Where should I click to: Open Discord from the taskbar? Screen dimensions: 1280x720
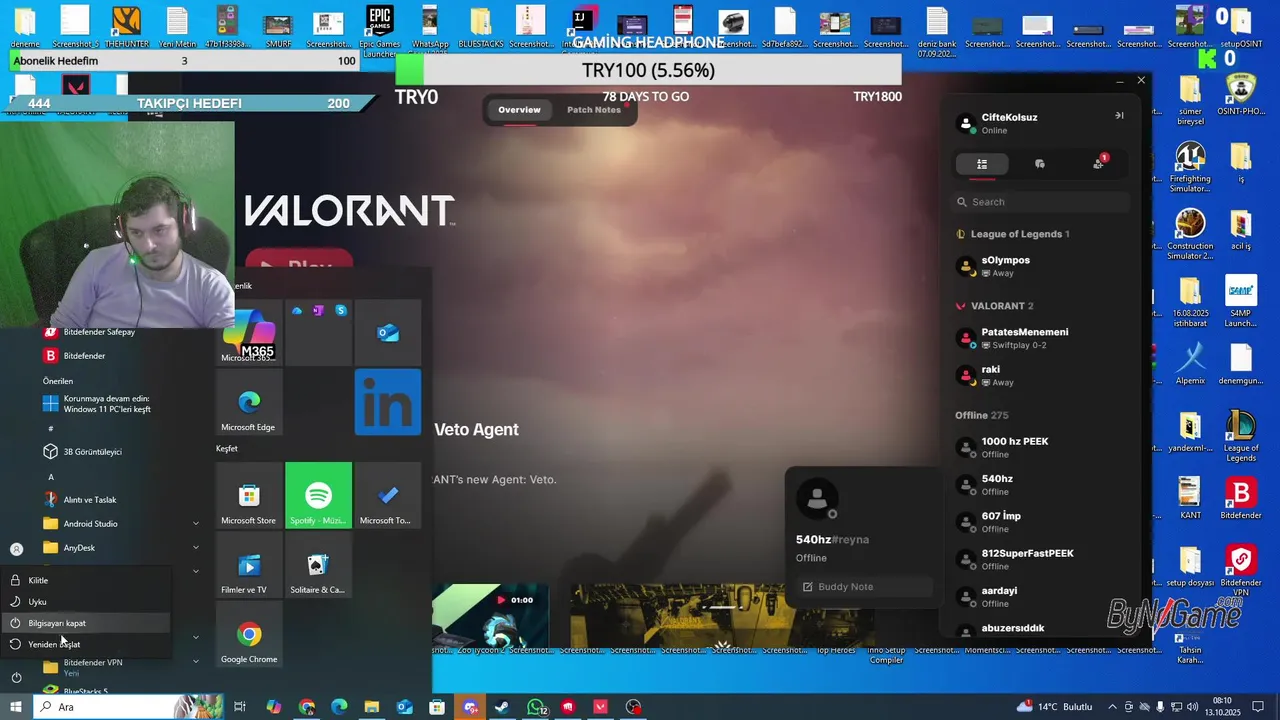click(x=470, y=707)
